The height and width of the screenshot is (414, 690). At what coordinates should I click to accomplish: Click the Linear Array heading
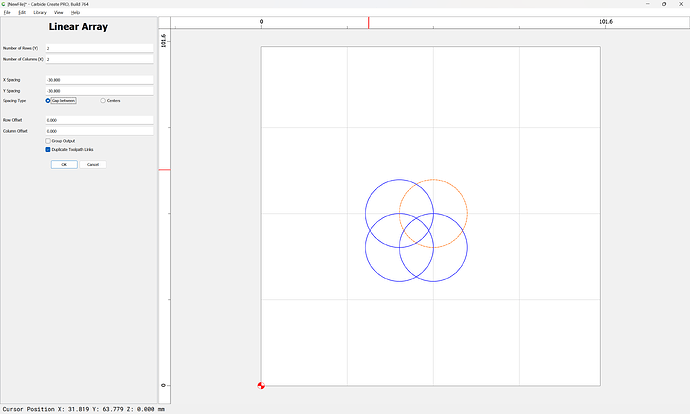click(x=78, y=27)
